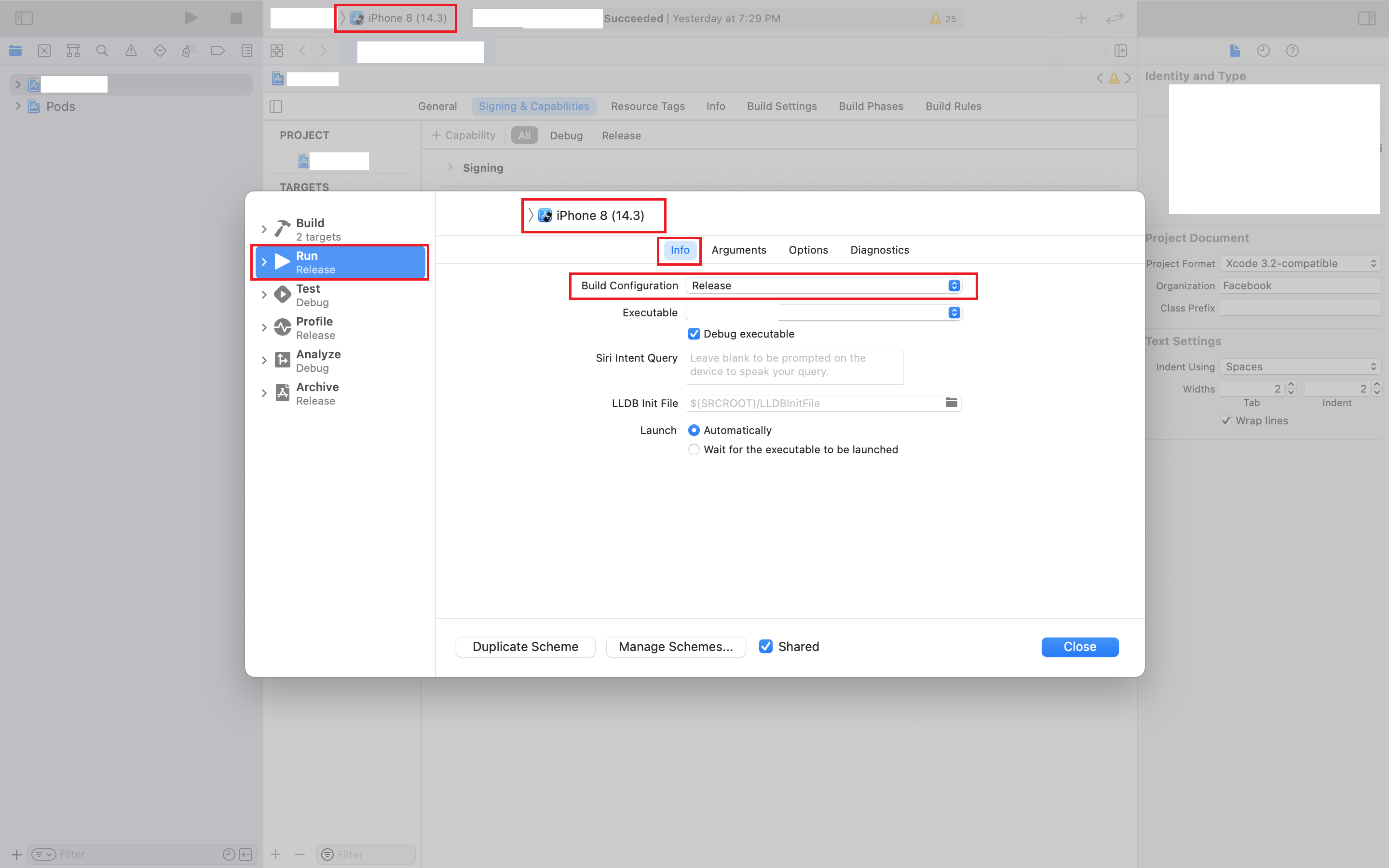
Task: Show the History inspector clock icon
Action: pos(1263,51)
